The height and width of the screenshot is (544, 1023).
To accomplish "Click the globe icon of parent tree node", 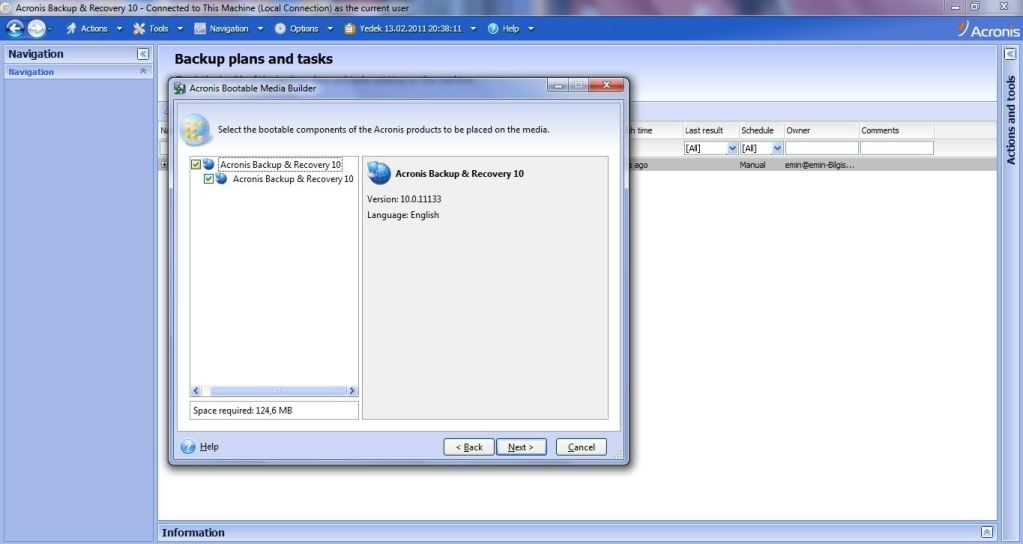I will tap(208, 164).
